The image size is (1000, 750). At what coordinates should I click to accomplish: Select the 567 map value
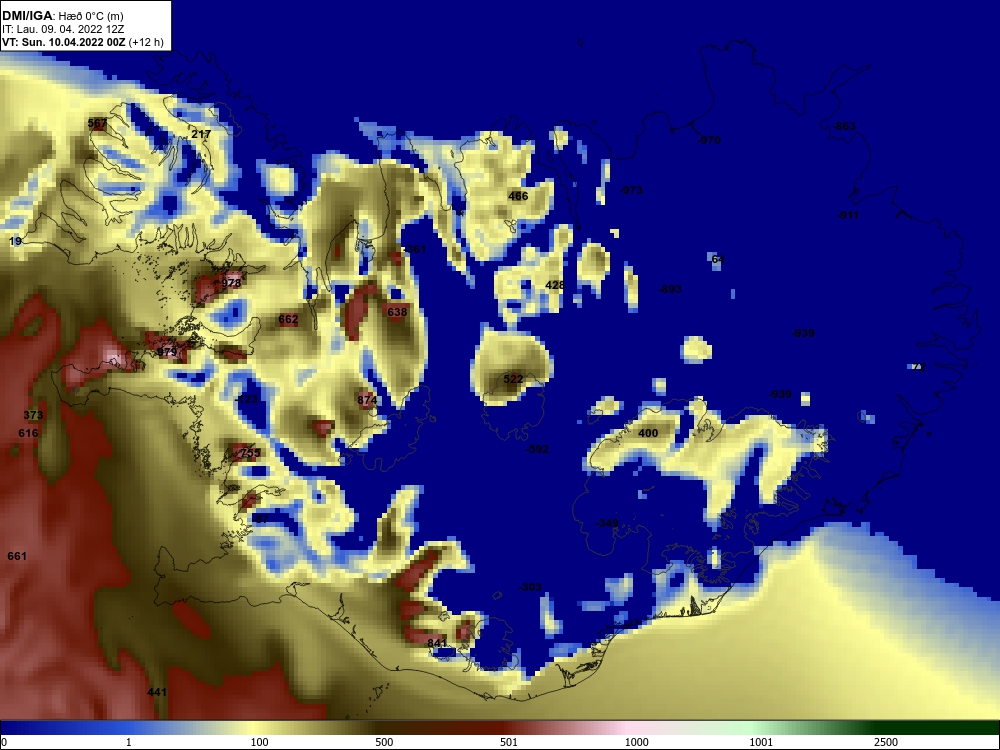coord(98,123)
